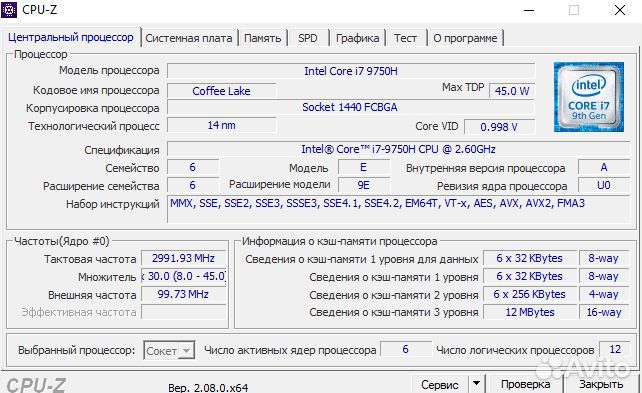Click the Вер. 2.08.0.x64 version text
Image resolution: width=642 pixels, height=393 pixels.
208,387
